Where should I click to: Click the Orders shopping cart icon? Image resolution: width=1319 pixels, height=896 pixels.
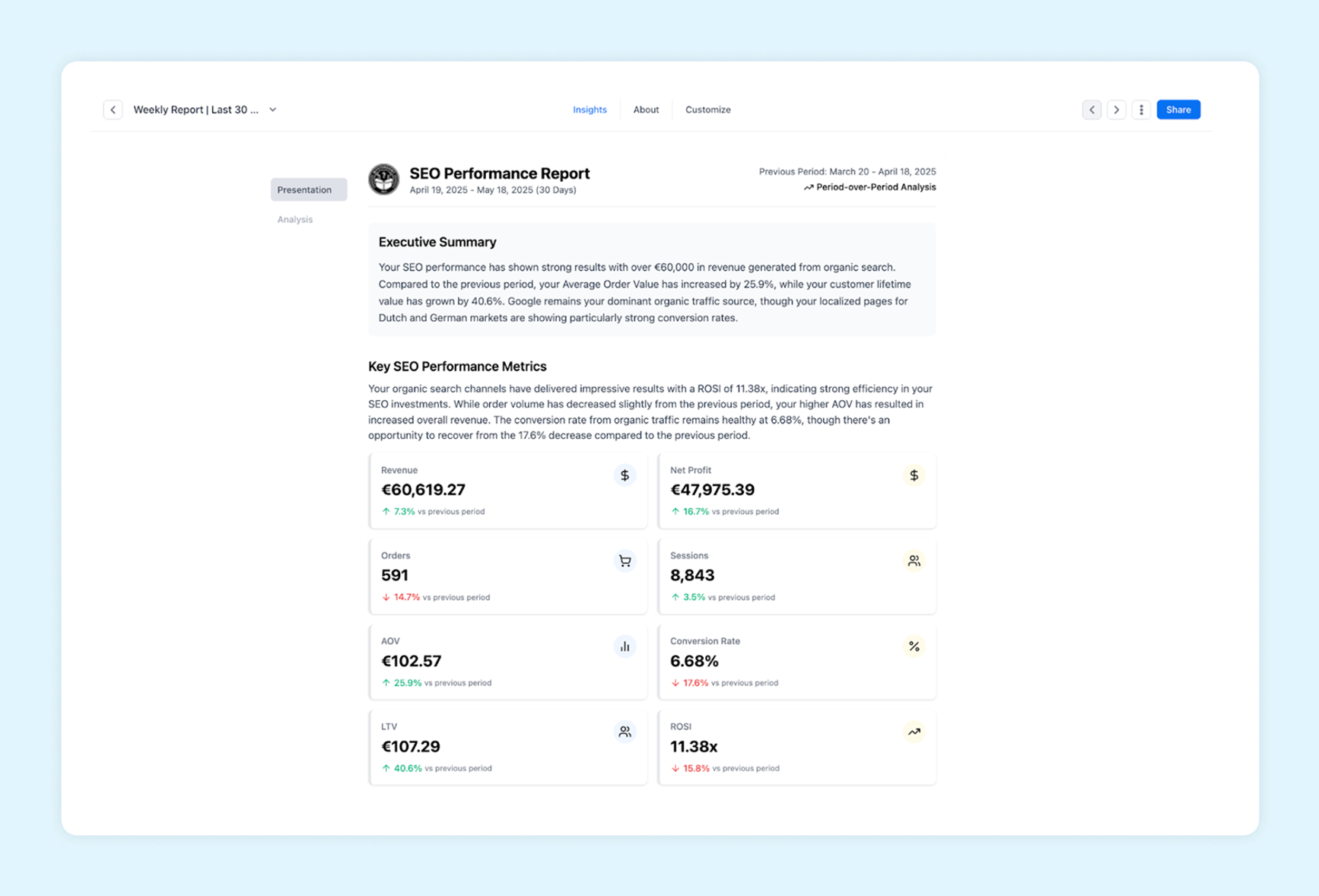tap(625, 561)
